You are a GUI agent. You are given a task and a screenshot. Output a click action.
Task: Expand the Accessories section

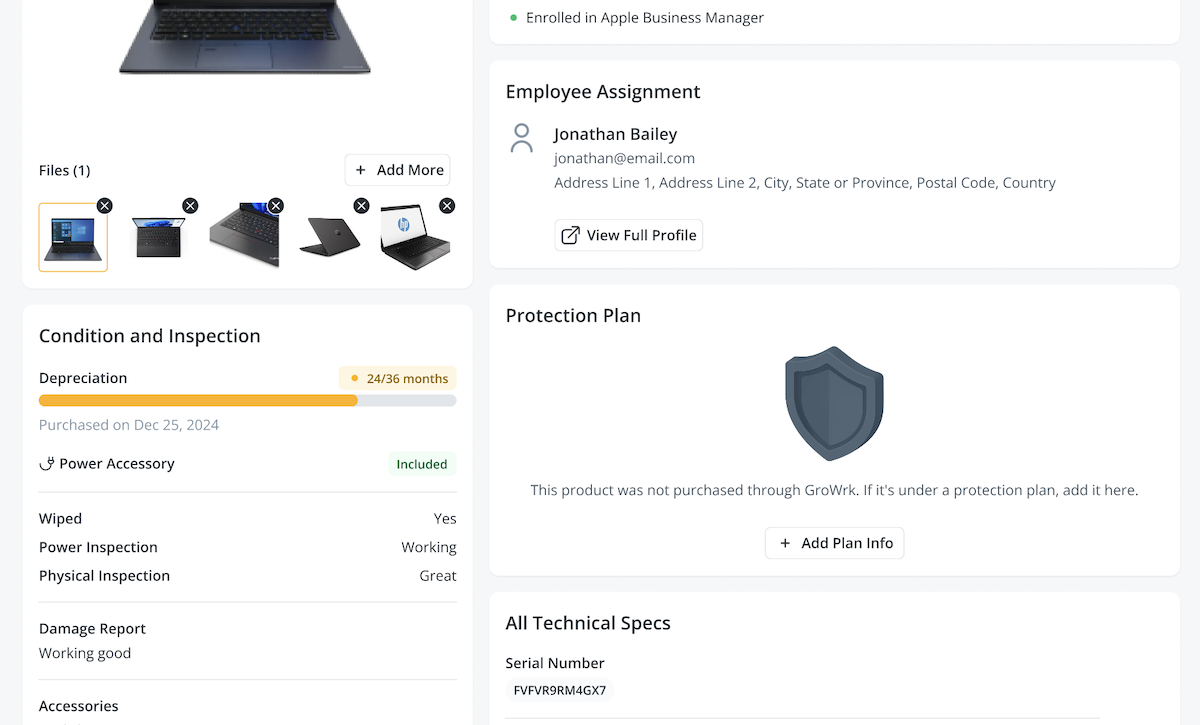[x=78, y=706]
